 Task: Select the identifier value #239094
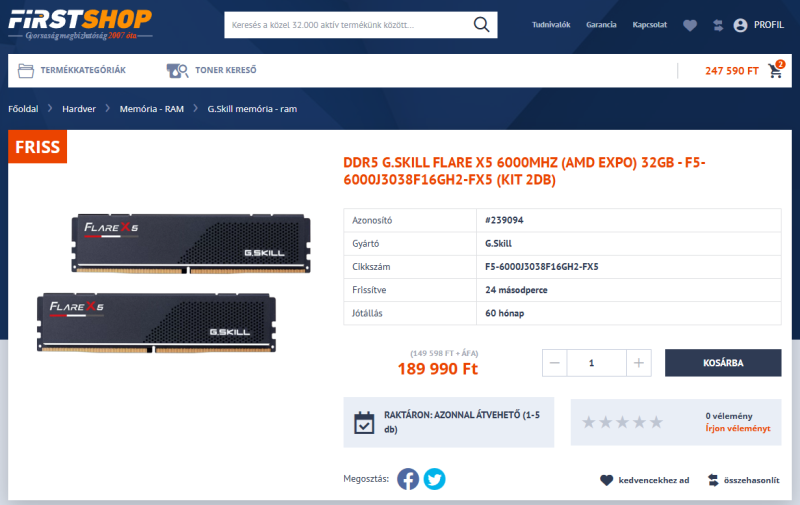504,220
